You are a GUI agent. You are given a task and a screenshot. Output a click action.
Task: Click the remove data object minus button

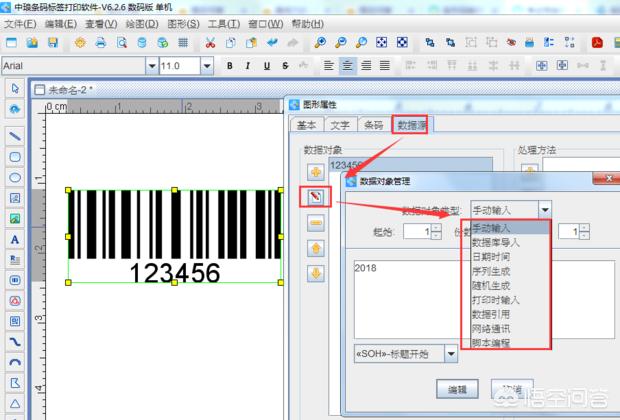click(x=316, y=223)
